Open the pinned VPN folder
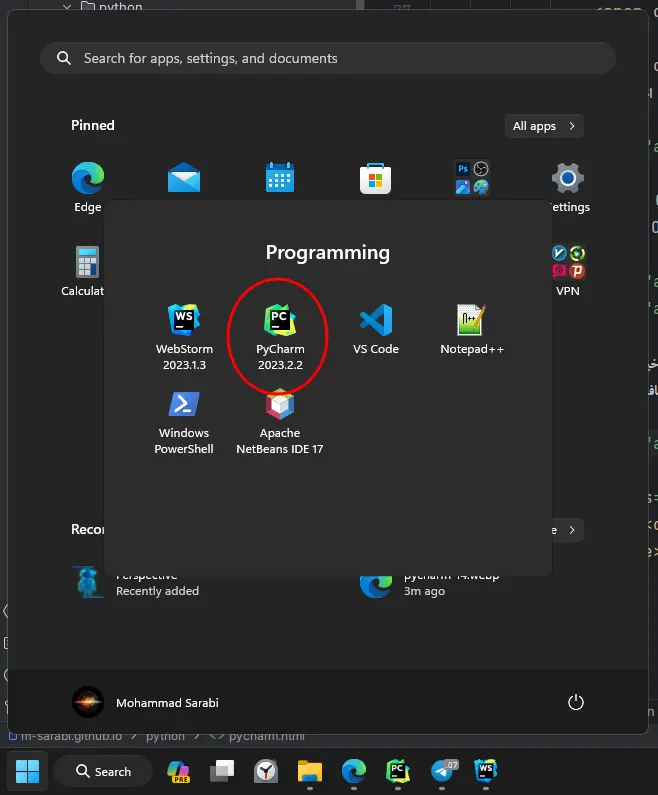 (x=568, y=271)
